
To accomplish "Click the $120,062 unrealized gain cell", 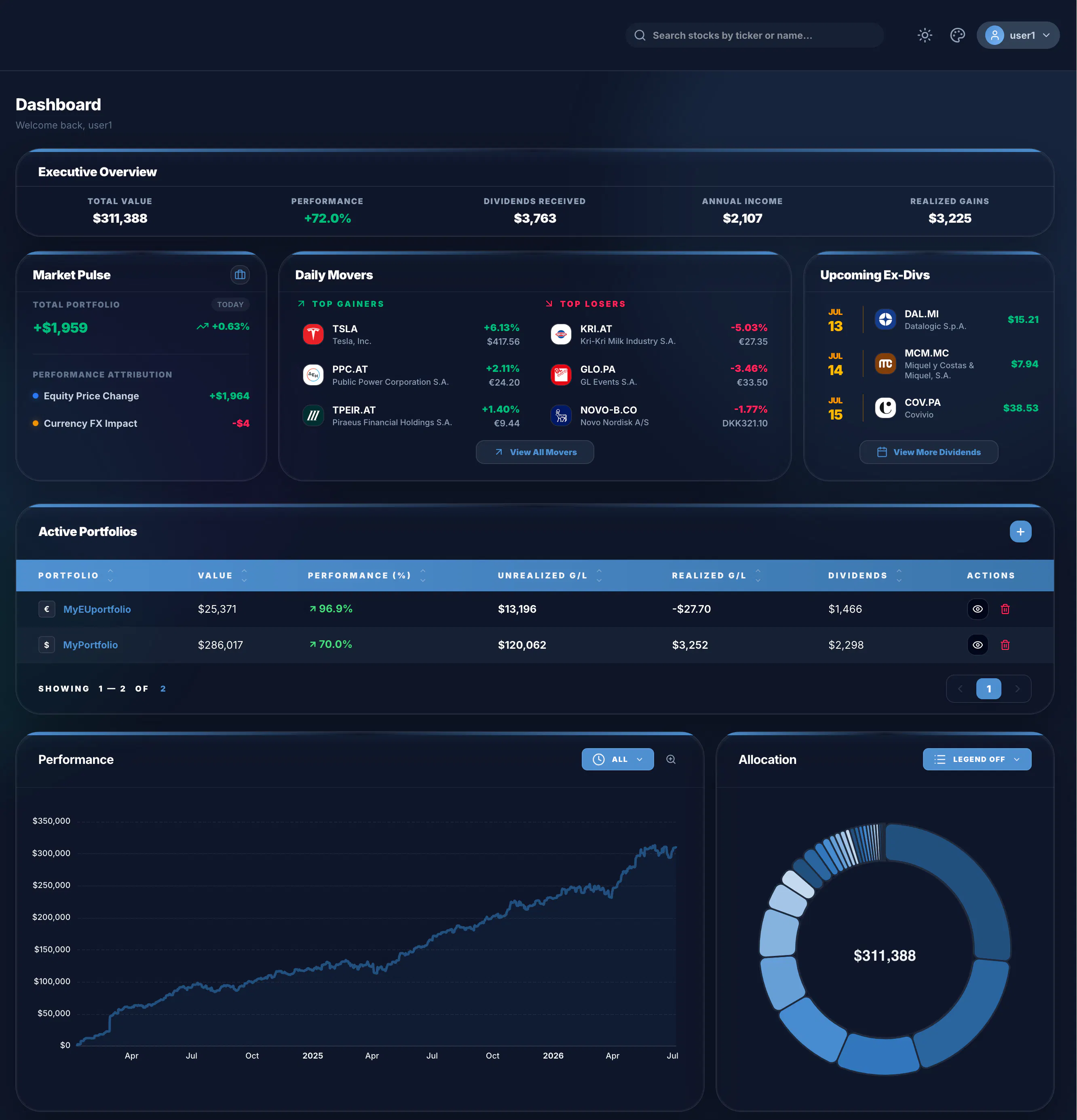I will click(522, 645).
